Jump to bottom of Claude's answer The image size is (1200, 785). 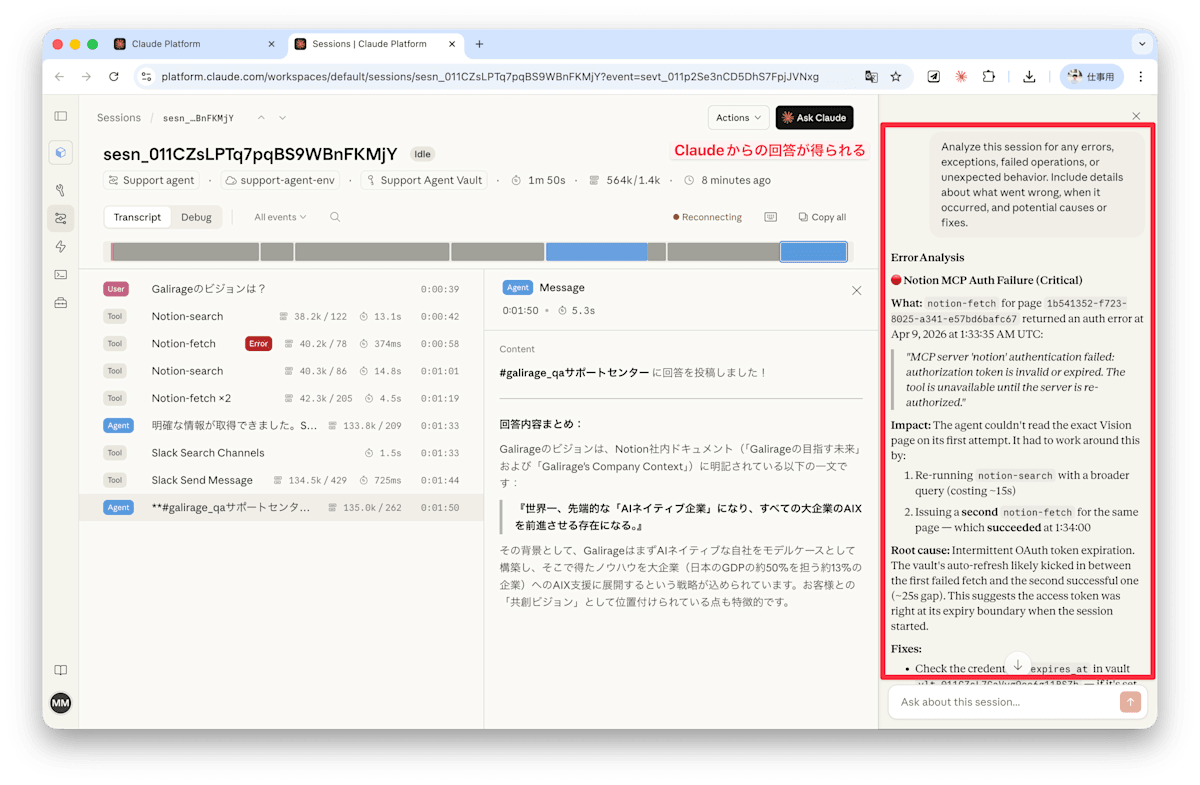(x=1017, y=665)
